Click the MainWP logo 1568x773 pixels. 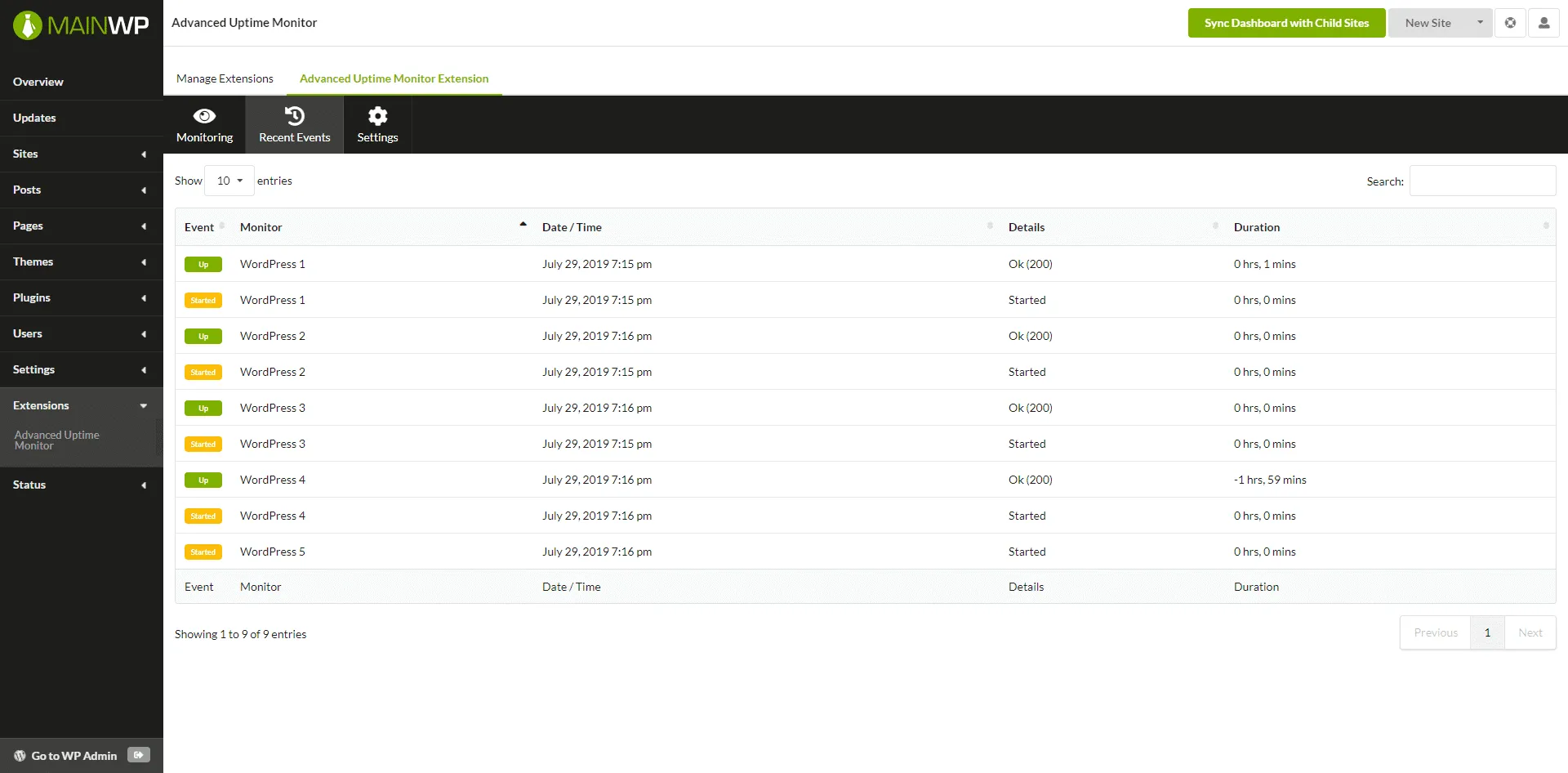[81, 24]
